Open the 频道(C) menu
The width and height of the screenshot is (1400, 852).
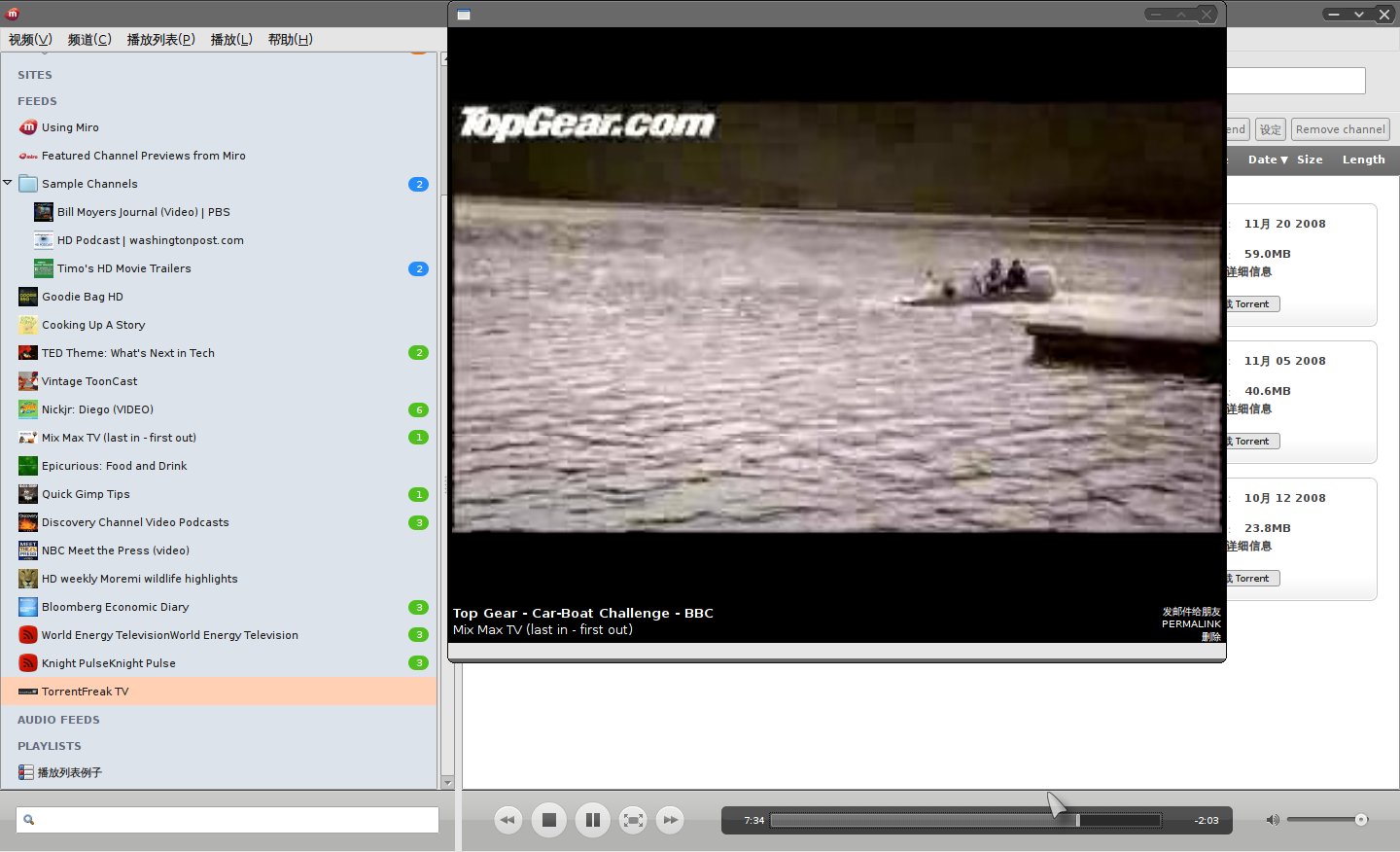tap(89, 40)
